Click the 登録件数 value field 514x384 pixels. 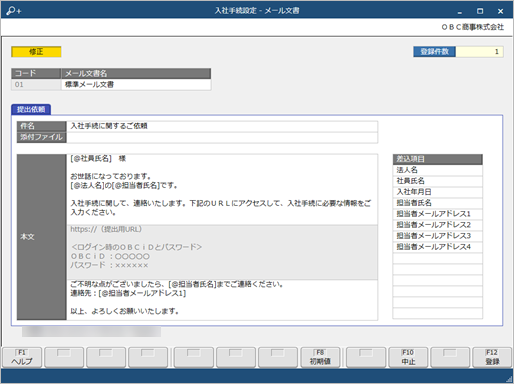pyautogui.click(x=479, y=52)
